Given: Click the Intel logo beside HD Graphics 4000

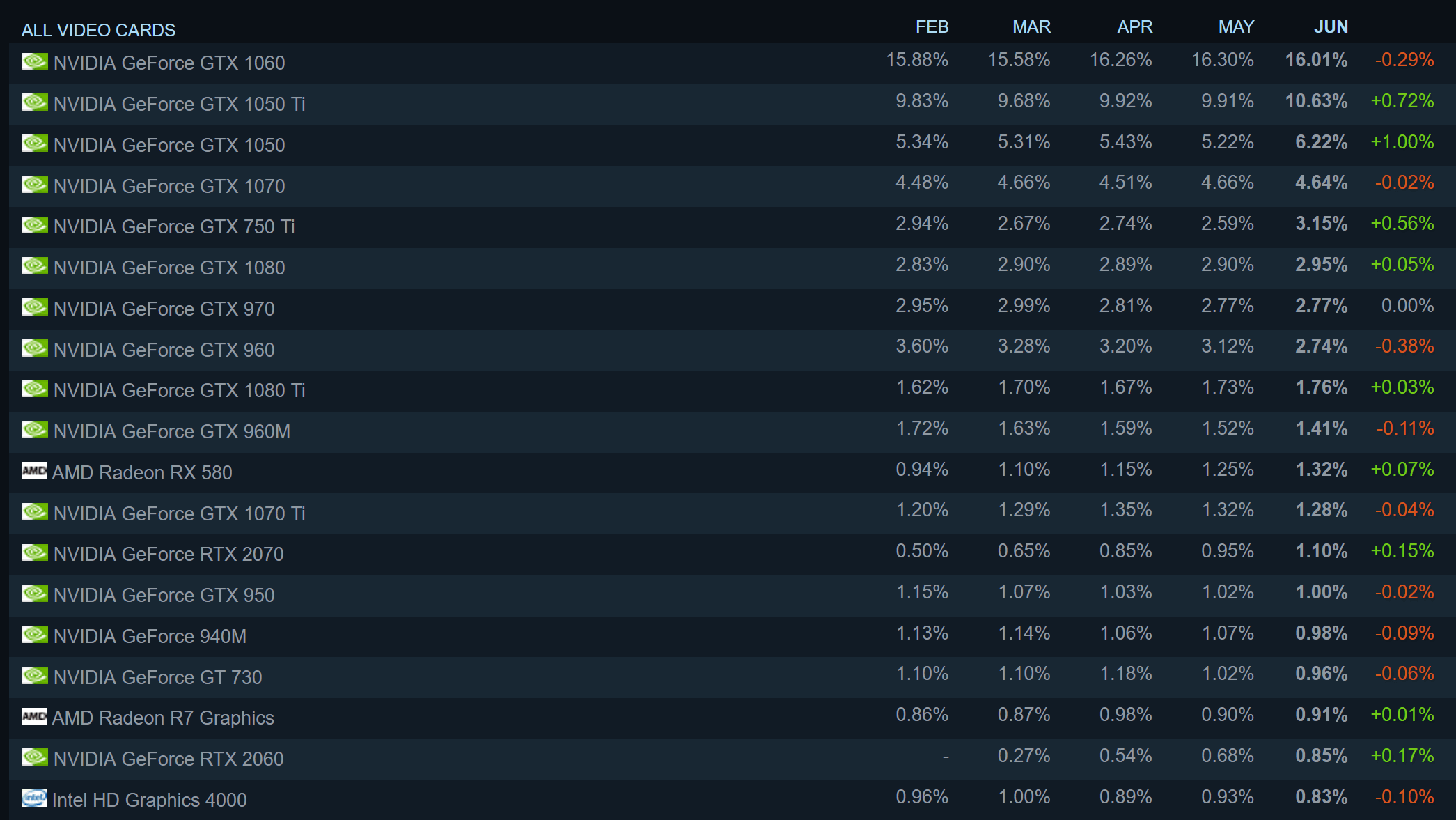Looking at the screenshot, I should 34,798.
